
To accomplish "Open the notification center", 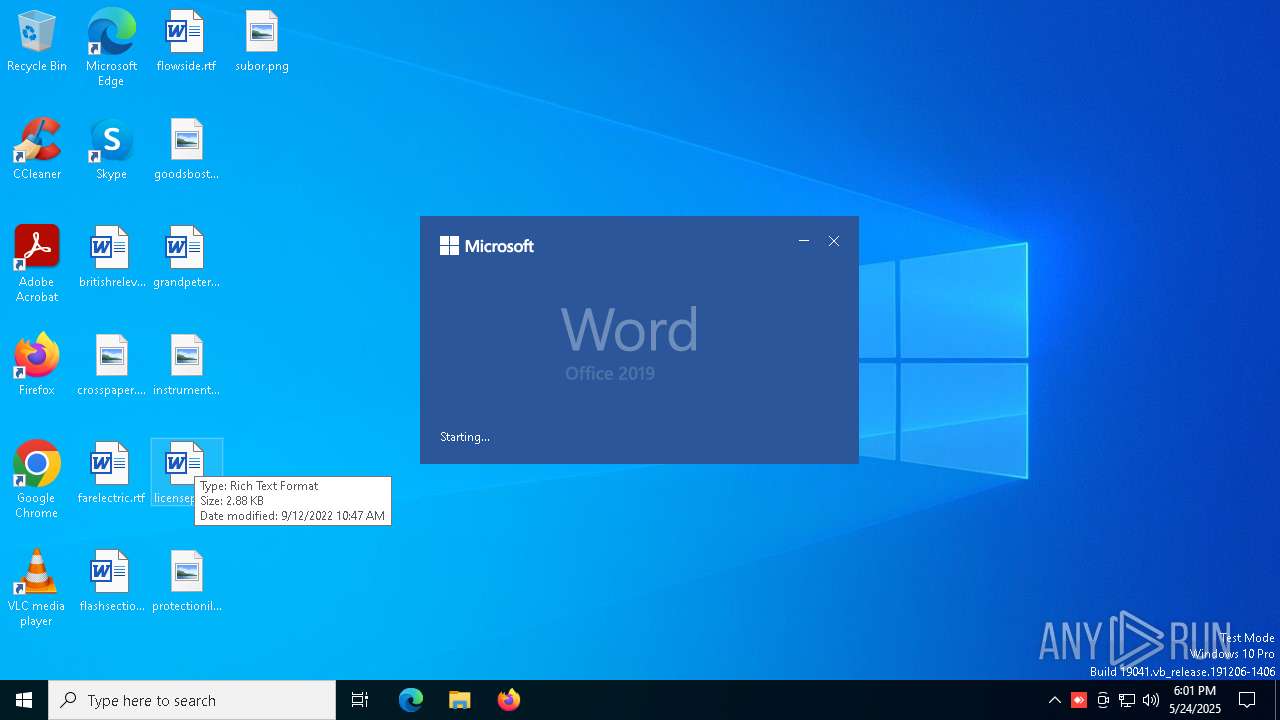I will [1247, 700].
